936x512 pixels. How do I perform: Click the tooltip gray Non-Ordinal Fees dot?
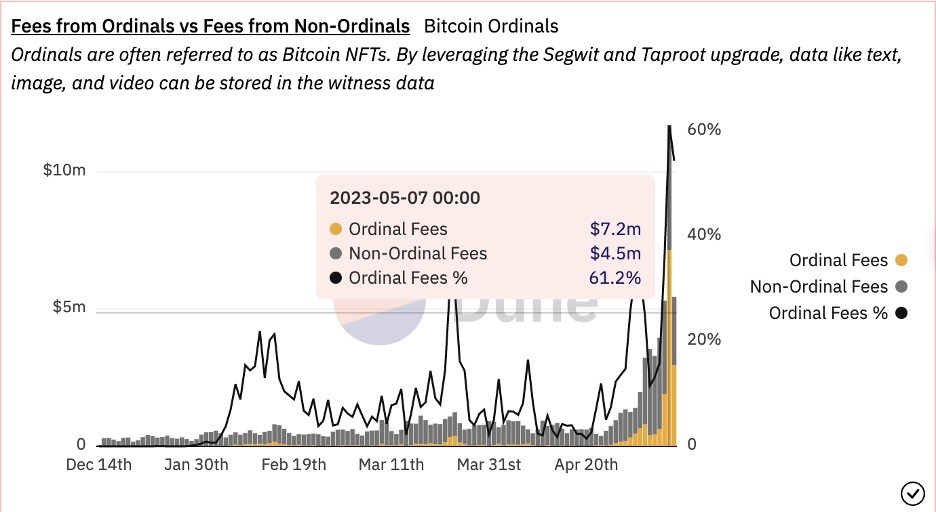coord(336,254)
